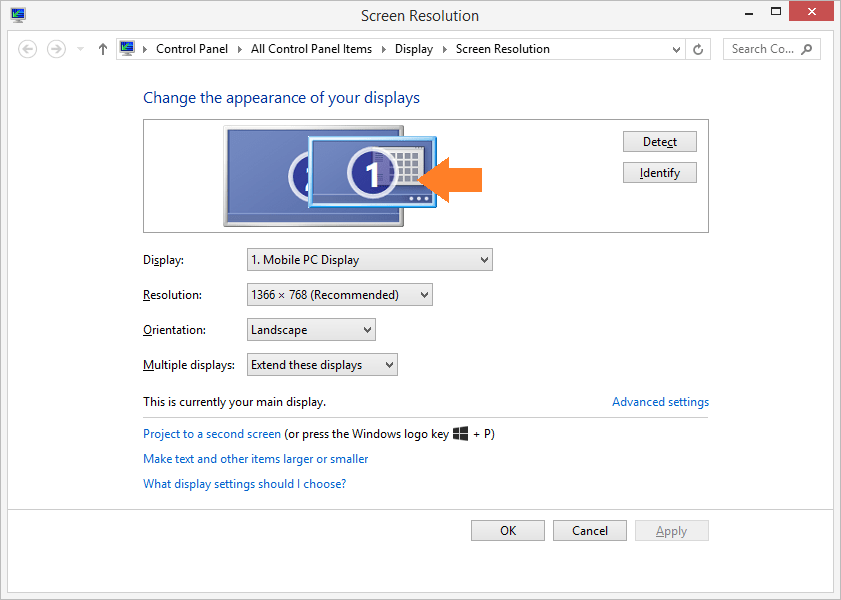
Task: Click Make text and other items larger or smaller
Action: (255, 458)
